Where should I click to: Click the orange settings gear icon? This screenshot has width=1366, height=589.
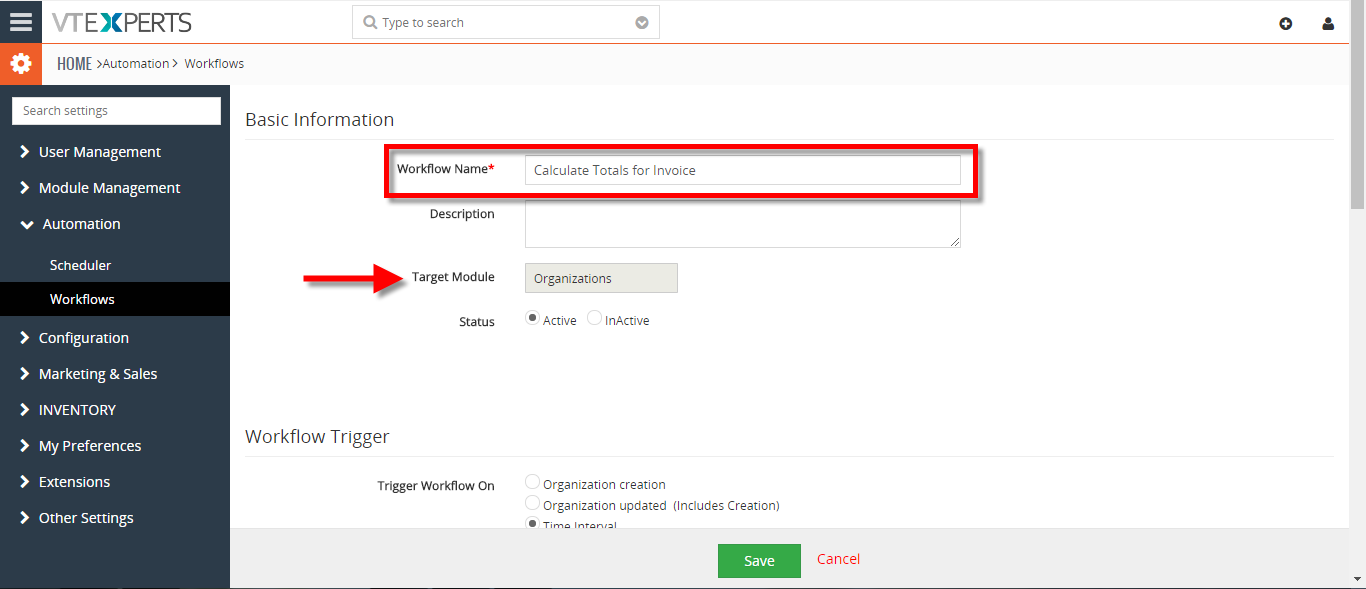(20, 64)
